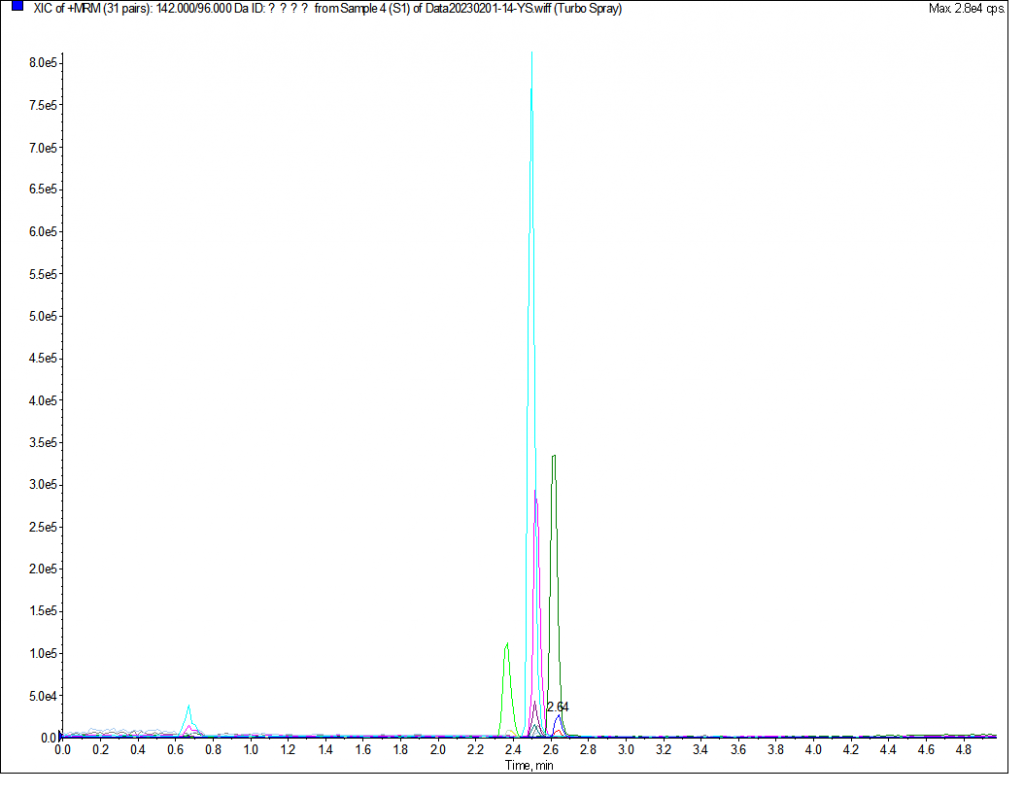Click the 1.0 x-axis time tick

click(x=251, y=750)
